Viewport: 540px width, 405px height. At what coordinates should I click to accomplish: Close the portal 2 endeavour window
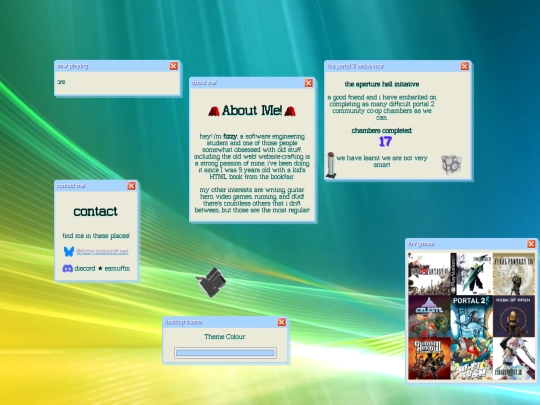(x=465, y=66)
